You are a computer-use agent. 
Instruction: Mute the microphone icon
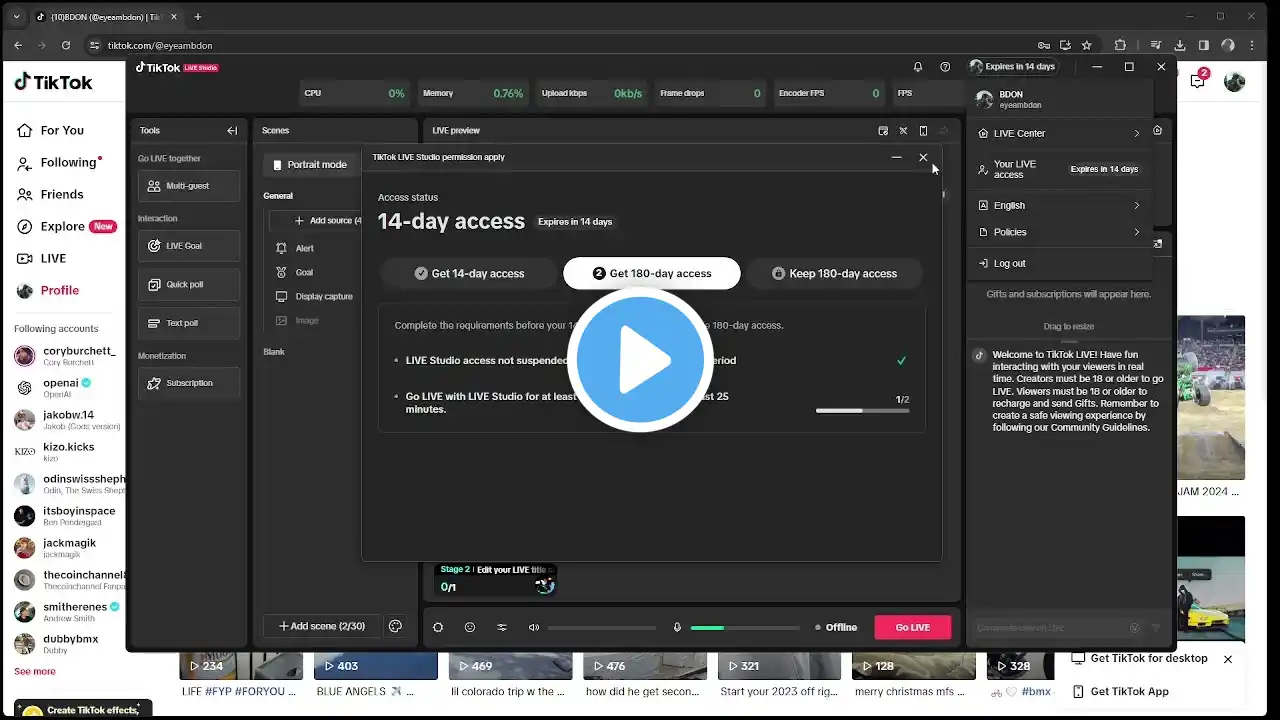pos(677,627)
